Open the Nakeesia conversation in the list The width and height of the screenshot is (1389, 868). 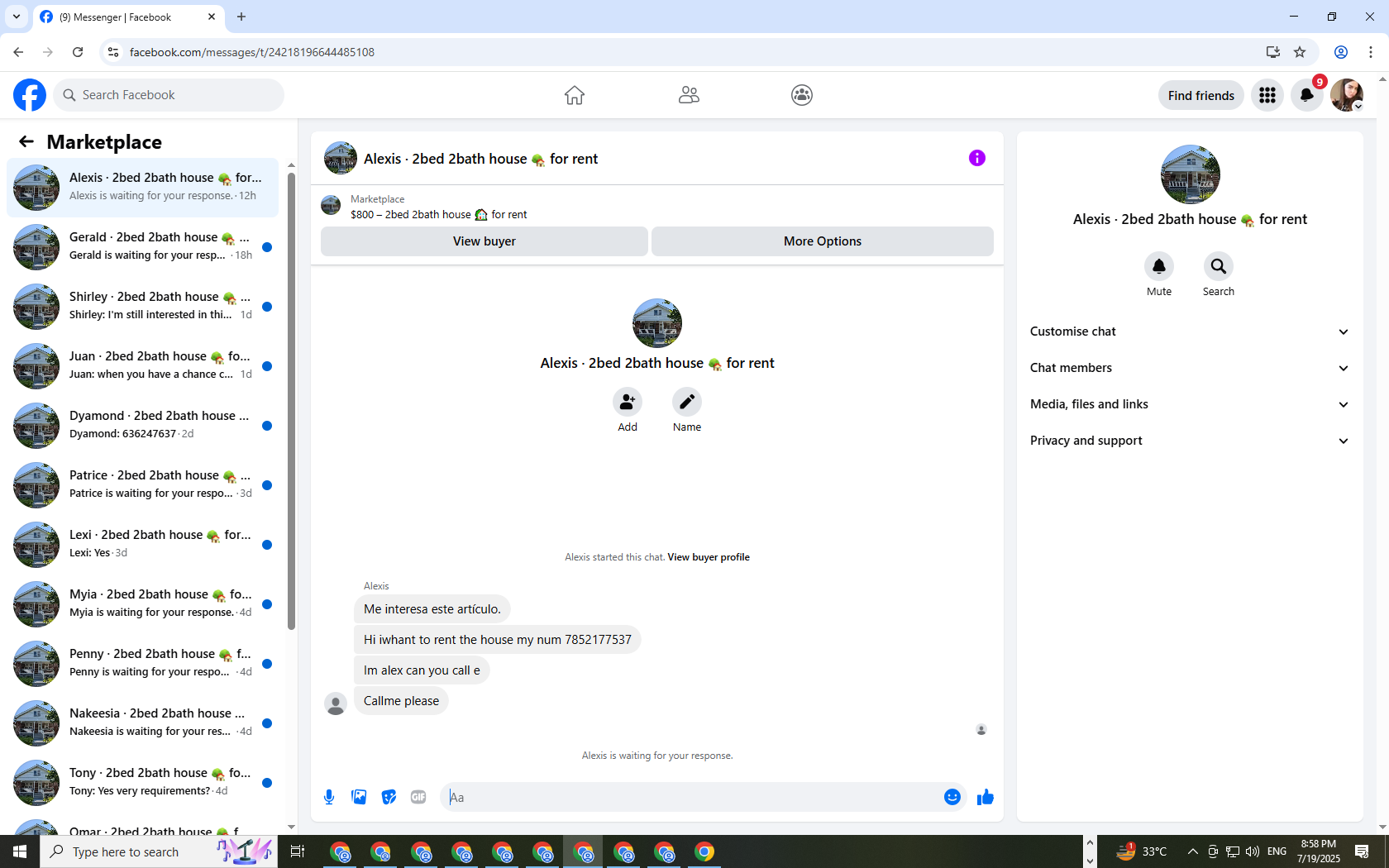click(x=142, y=723)
